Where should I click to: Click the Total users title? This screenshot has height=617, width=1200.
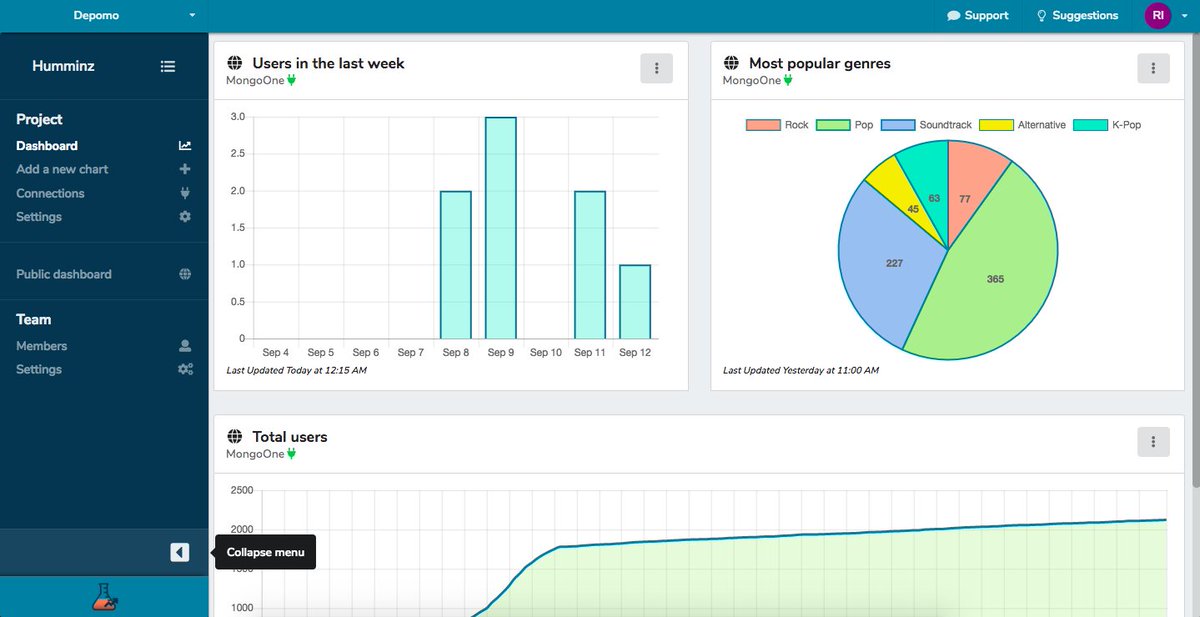click(x=290, y=437)
